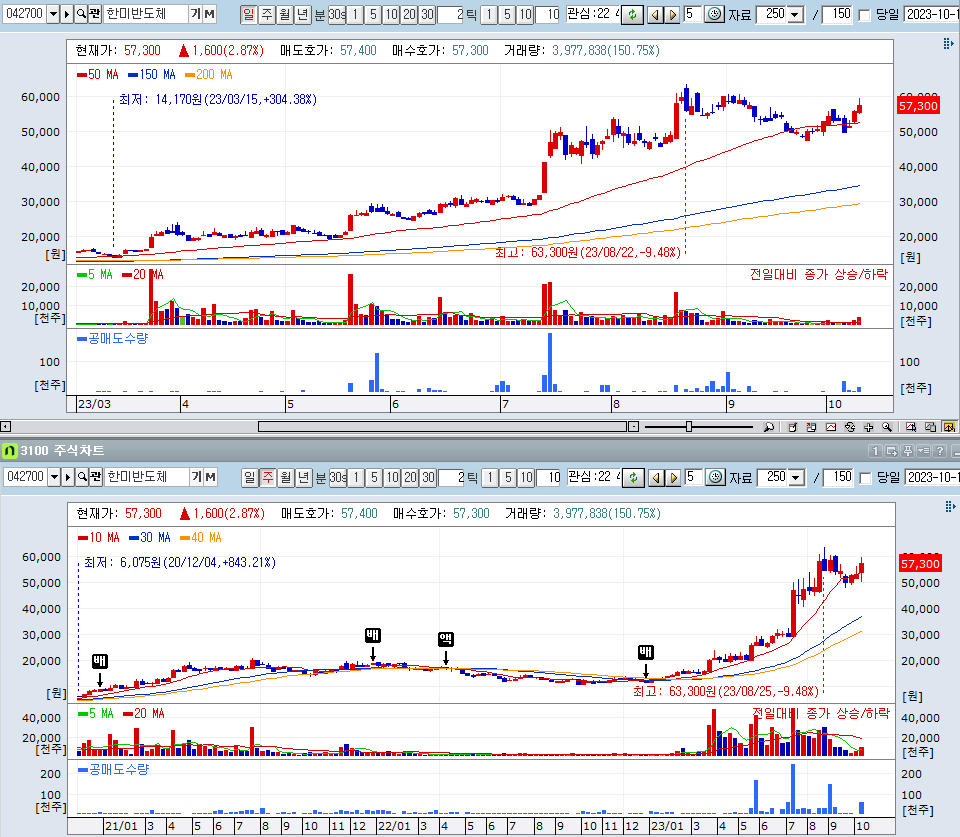Open stock search magnifier in top chart toolbar
Viewport: 960px width, 837px height.
(x=81, y=13)
